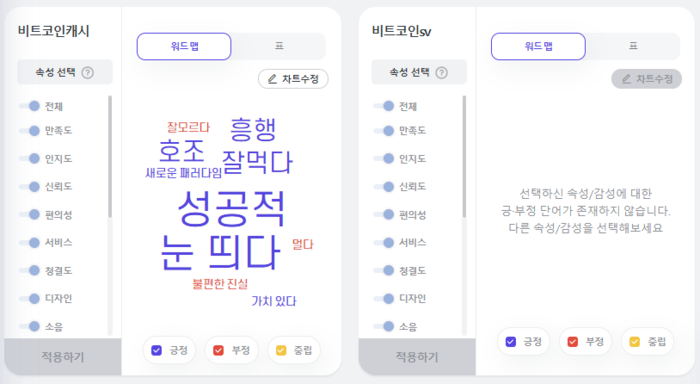Uncheck 부정 checkbox under 비트코인캐시 word map

coord(218,350)
